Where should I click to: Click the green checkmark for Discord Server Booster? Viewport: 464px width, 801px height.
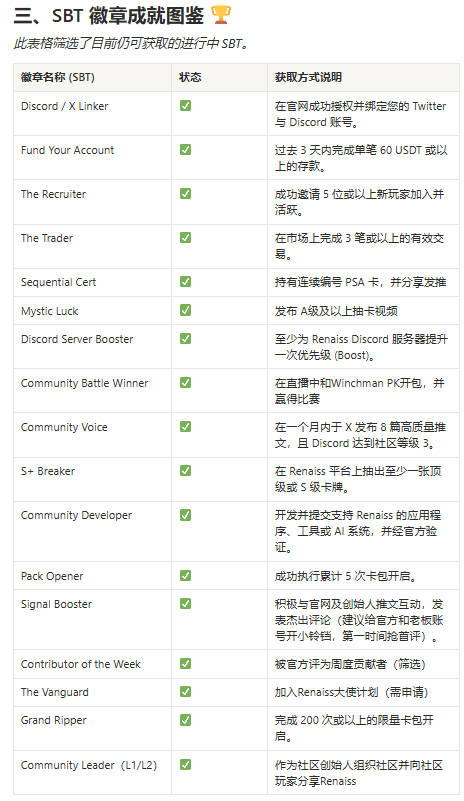(x=185, y=339)
